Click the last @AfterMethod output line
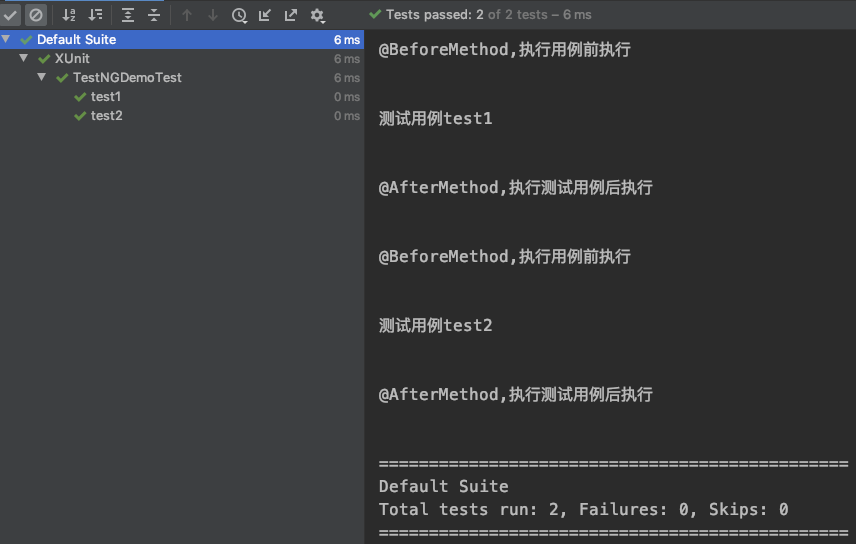Viewport: 856px width, 544px height. coord(515,394)
